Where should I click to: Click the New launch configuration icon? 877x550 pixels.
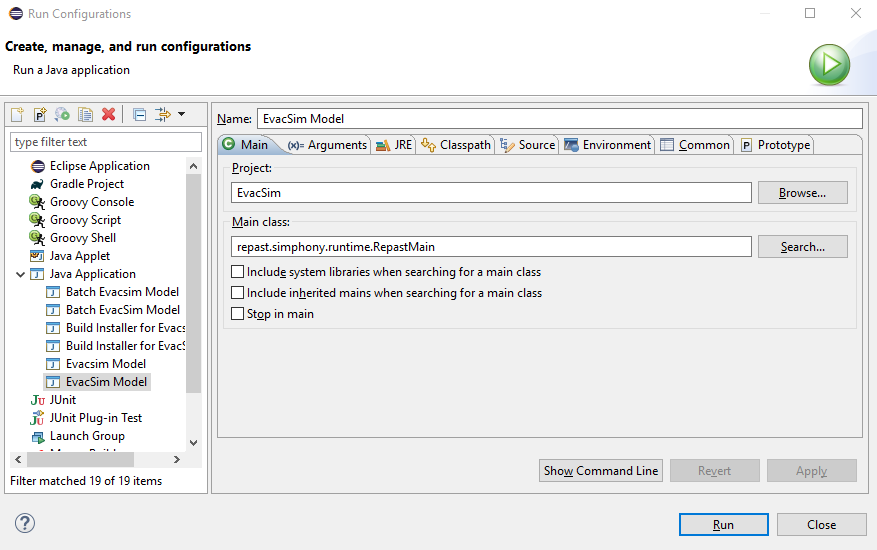(17, 115)
